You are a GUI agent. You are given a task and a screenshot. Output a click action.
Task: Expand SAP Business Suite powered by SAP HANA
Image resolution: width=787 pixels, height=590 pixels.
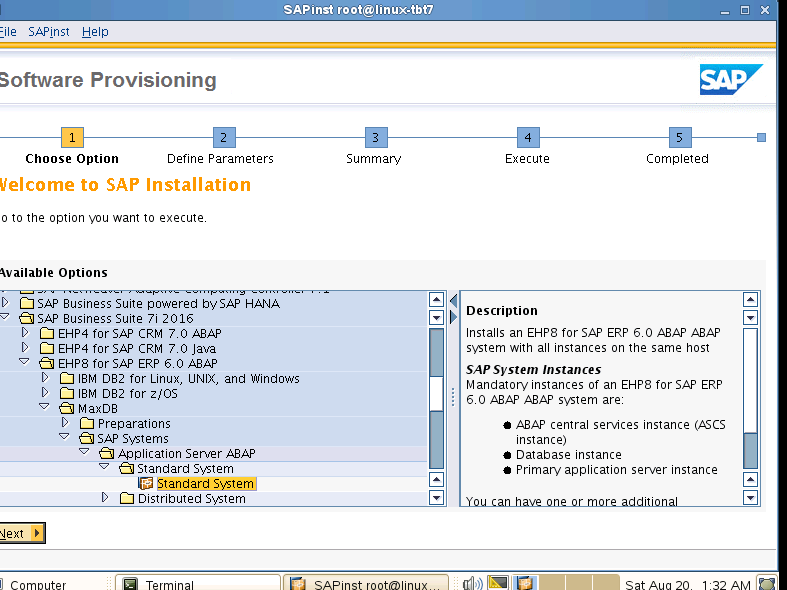click(x=6, y=303)
